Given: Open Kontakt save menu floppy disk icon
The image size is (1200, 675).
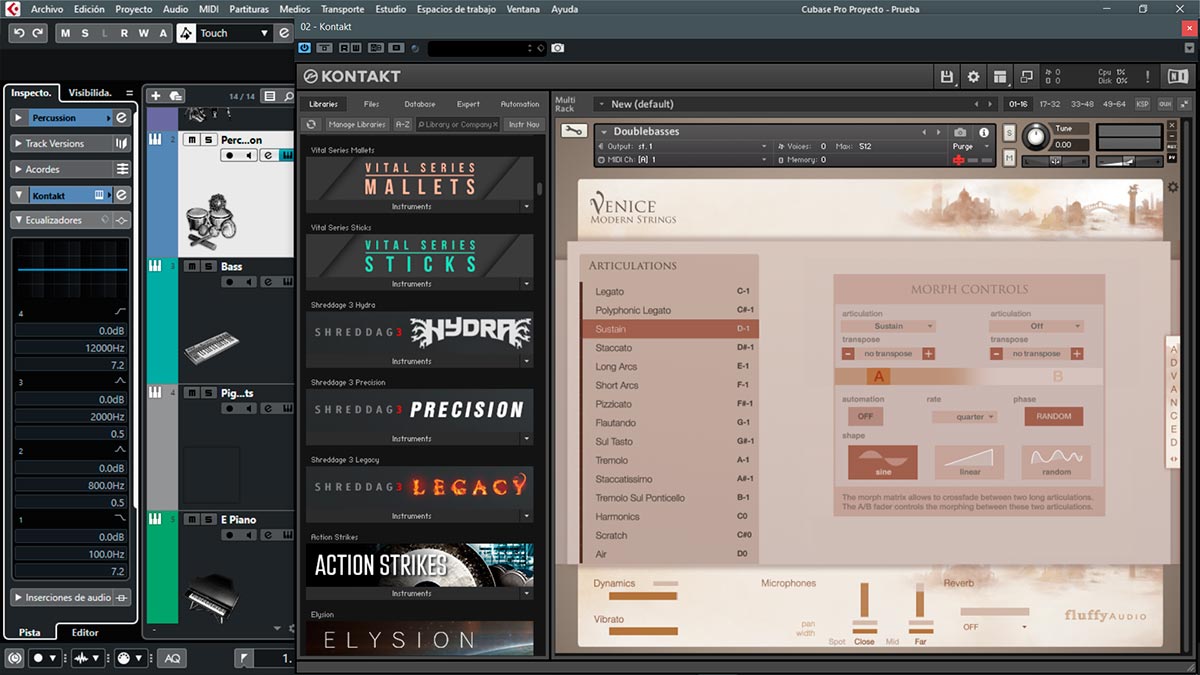Looking at the screenshot, I should coord(947,76).
